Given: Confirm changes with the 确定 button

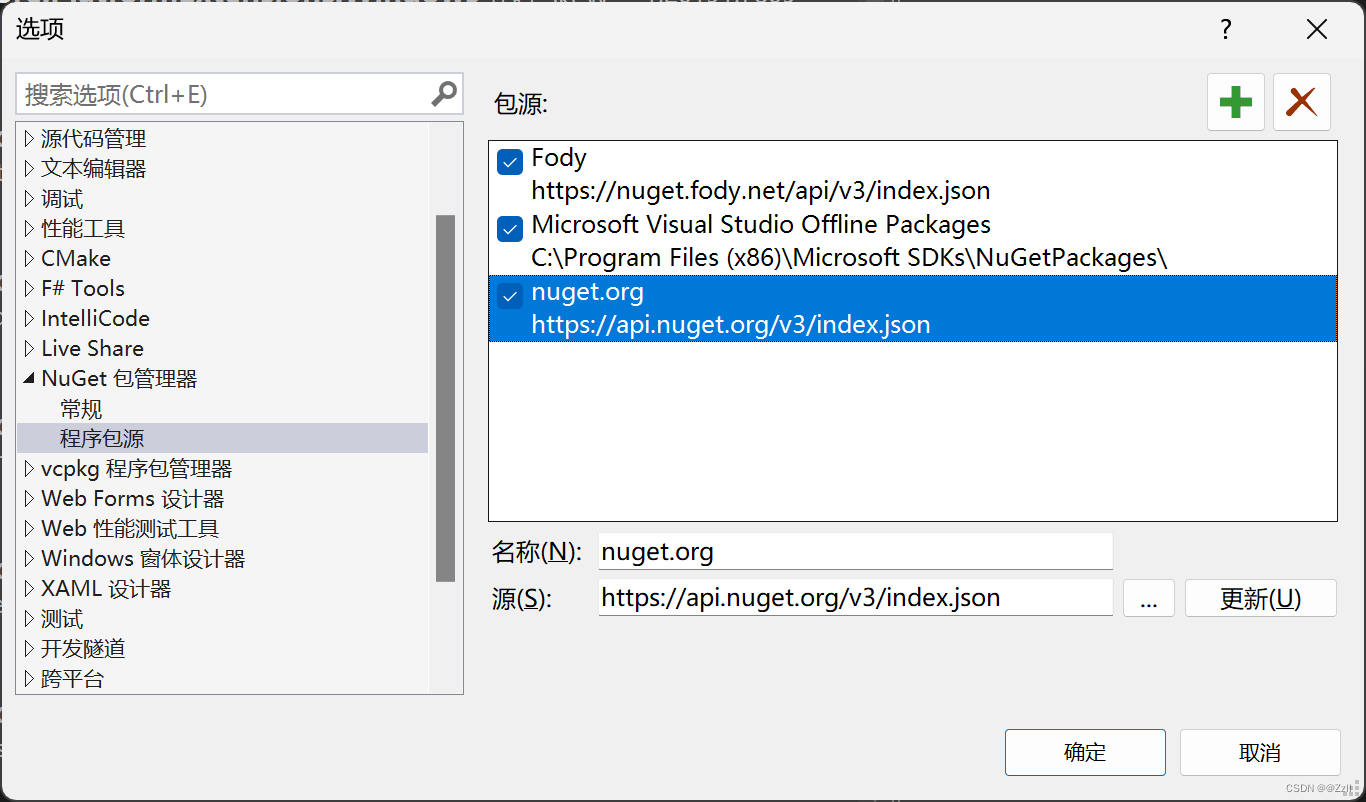Looking at the screenshot, I should point(1085,752).
